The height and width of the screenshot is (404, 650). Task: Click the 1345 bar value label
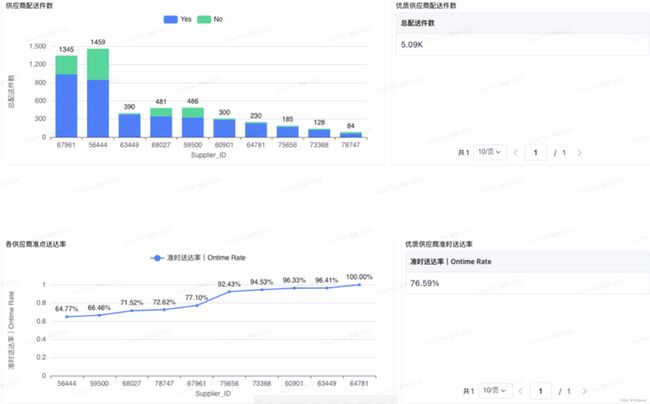coord(66,50)
